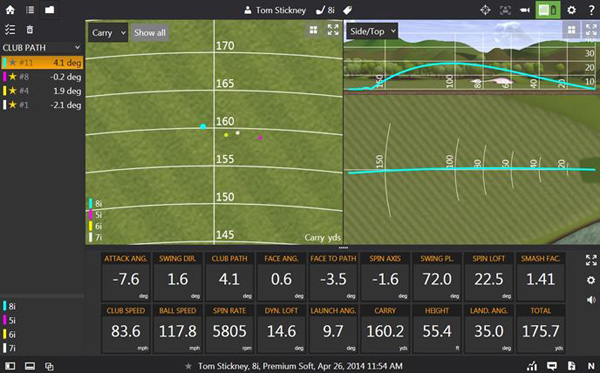
Task: Expand the CLUB PATH parameter dropdown
Action: (41, 48)
